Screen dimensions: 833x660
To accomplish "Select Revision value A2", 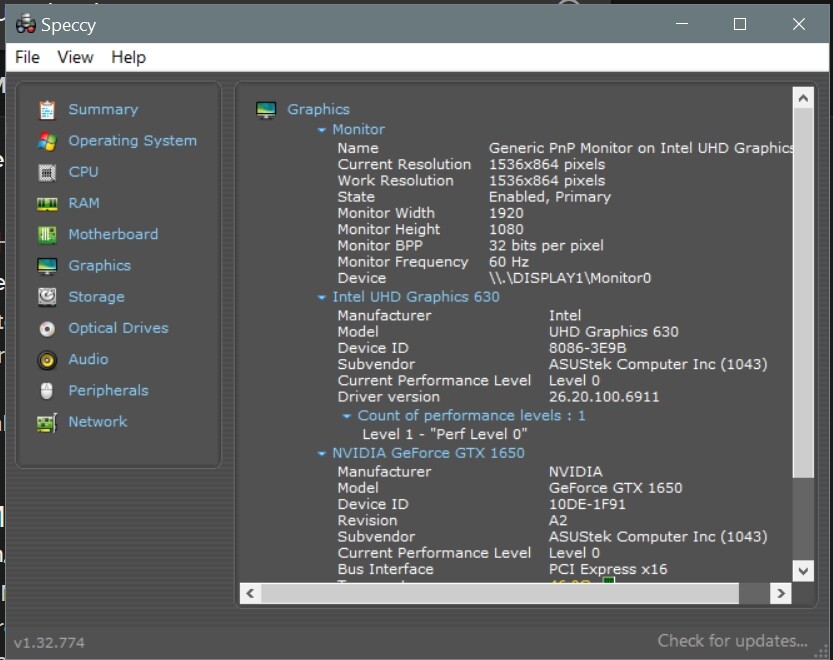I will pos(558,521).
